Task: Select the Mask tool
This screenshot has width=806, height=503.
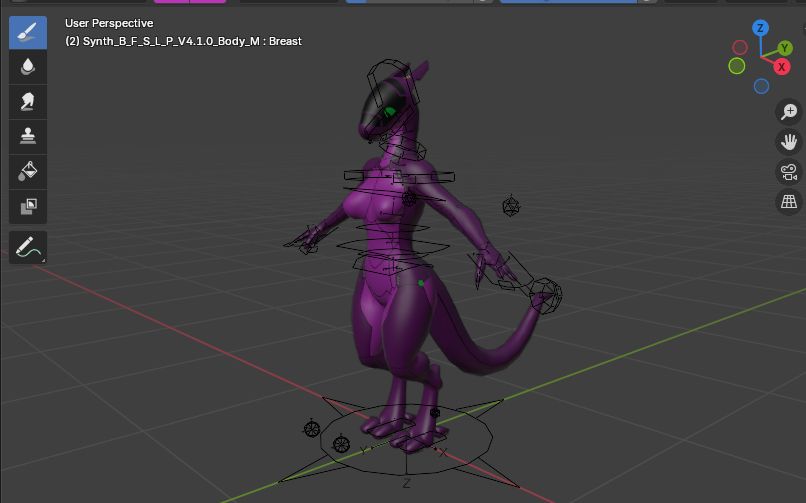Action: pyautogui.click(x=28, y=207)
